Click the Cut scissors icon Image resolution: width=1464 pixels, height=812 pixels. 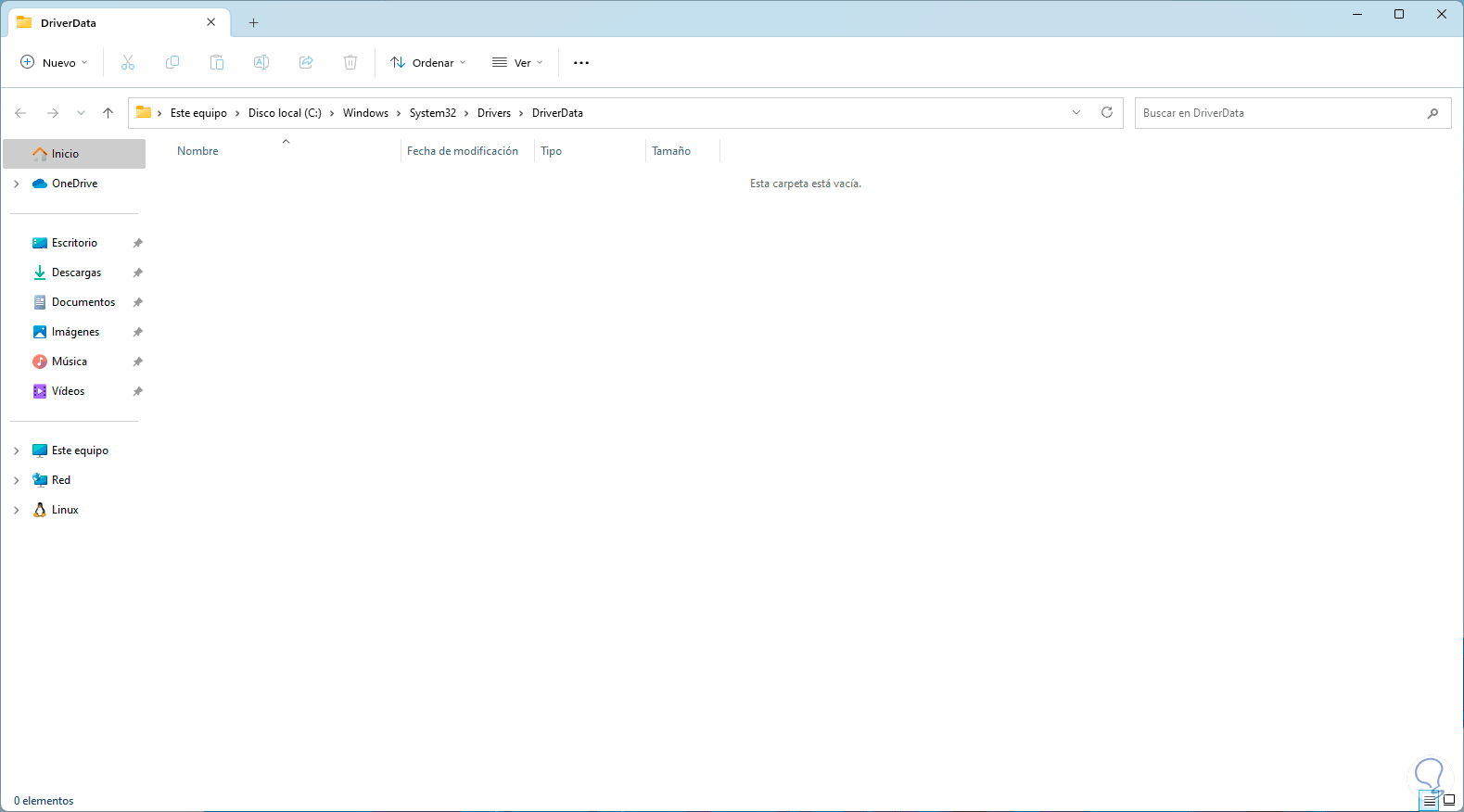128,62
